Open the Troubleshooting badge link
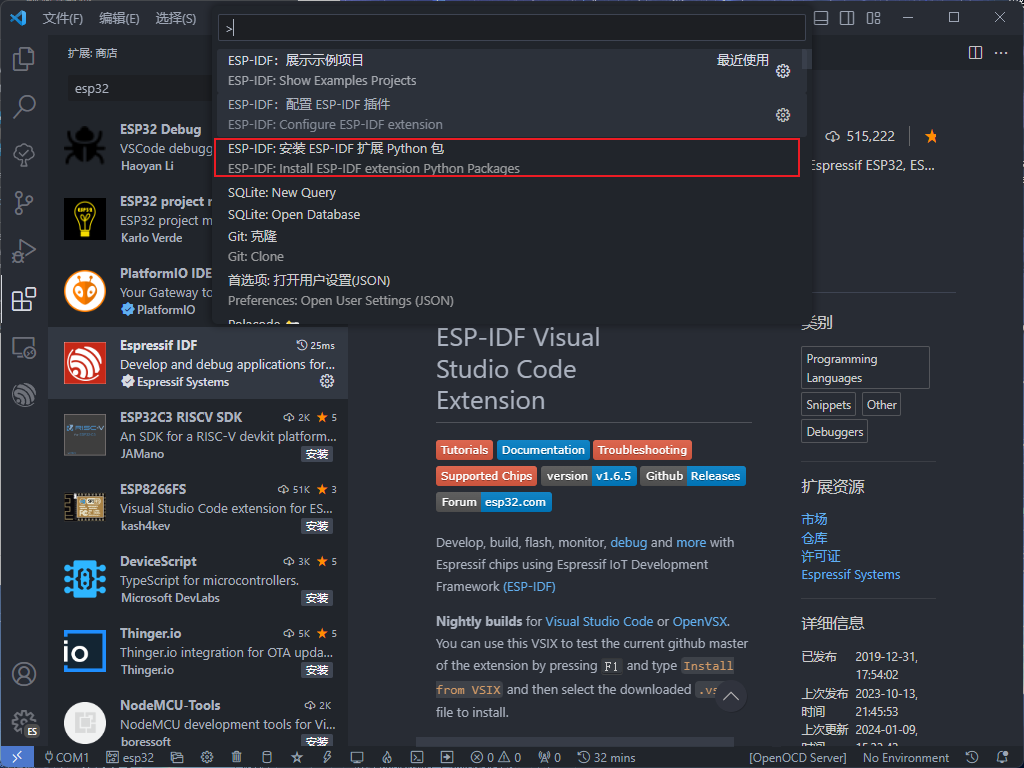Screen dimensions: 1024x768 642,450
